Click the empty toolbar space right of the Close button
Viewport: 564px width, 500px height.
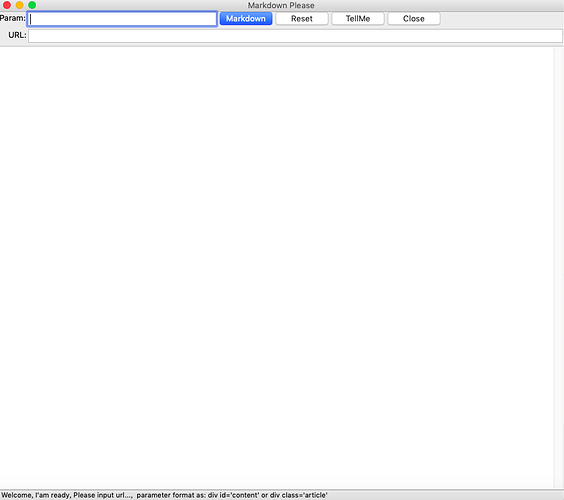[x=502, y=19]
